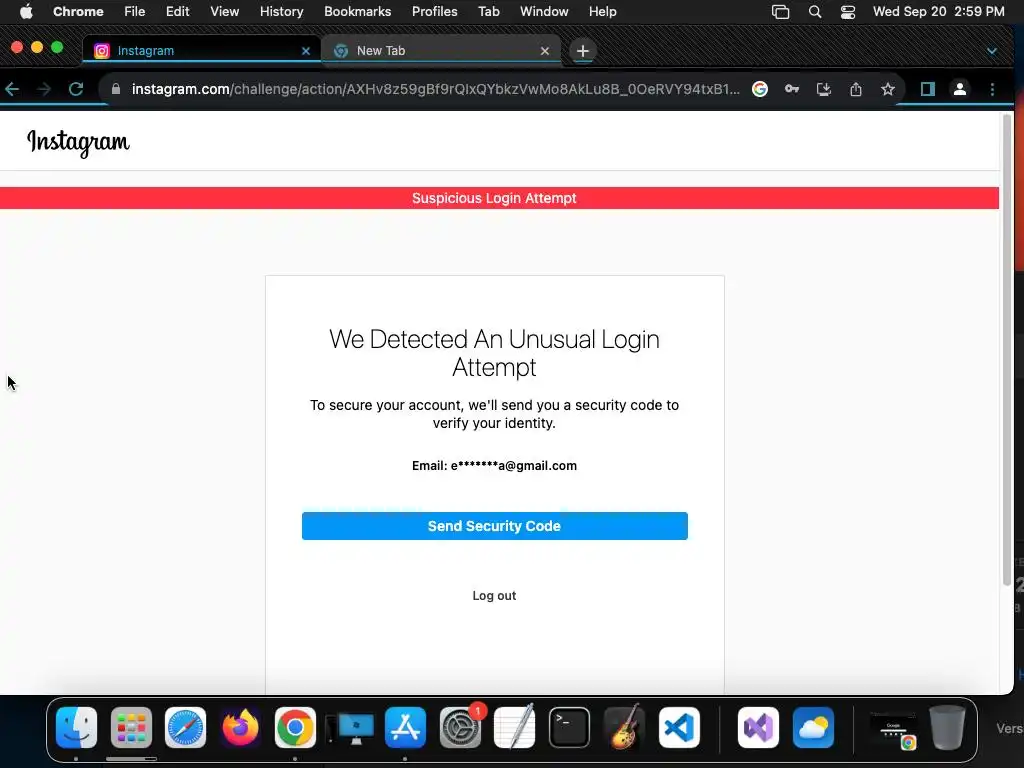Image resolution: width=1024 pixels, height=768 pixels.
Task: Open the Edit menu
Action: click(177, 12)
